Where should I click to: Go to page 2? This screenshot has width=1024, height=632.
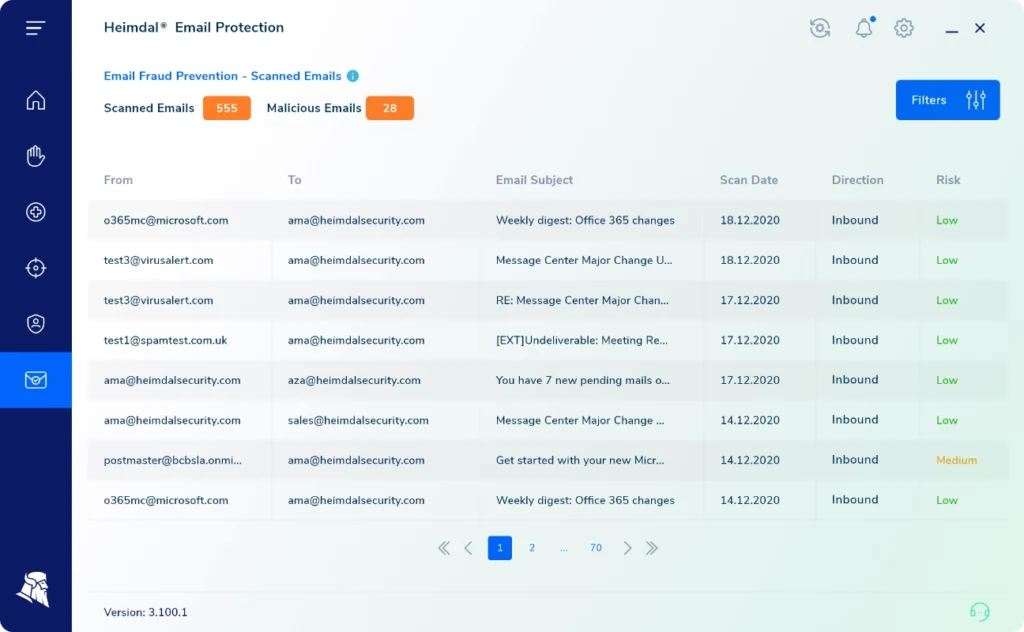pyautogui.click(x=532, y=548)
